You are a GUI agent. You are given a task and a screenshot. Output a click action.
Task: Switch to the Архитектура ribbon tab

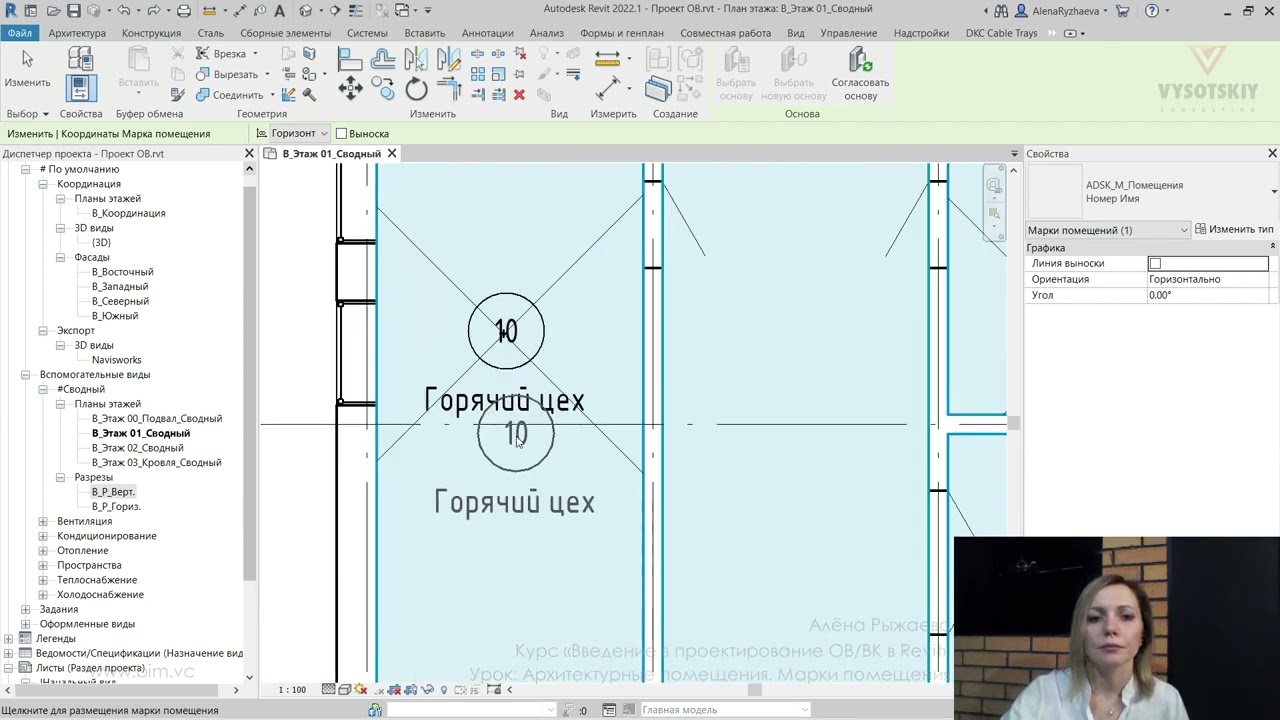tap(77, 33)
